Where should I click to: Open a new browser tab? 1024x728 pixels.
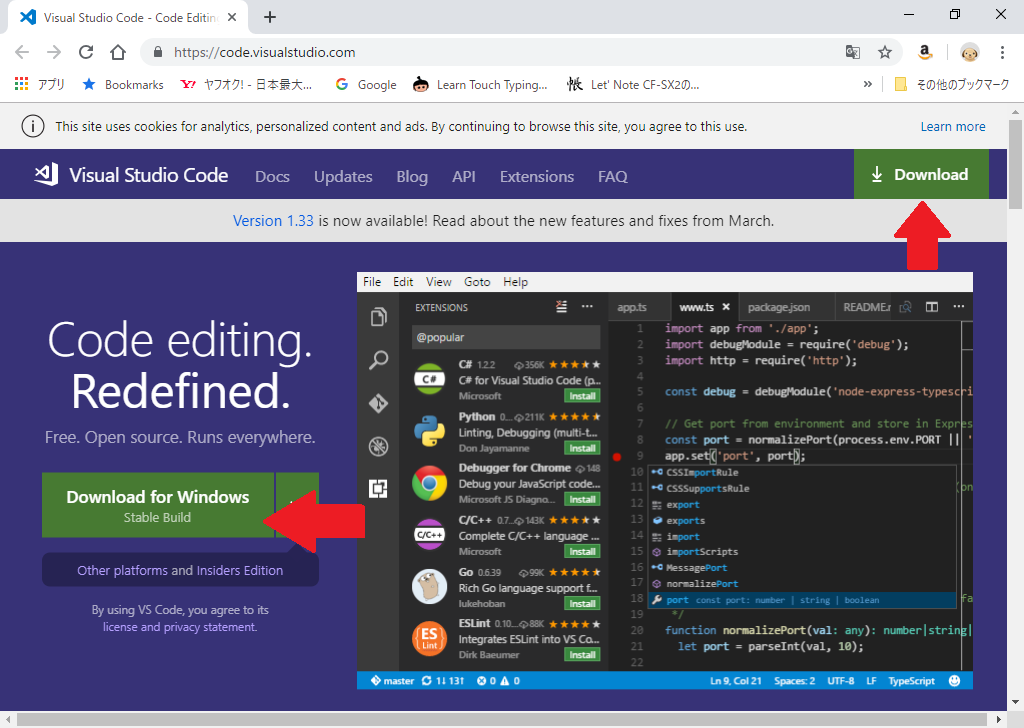coord(270,18)
